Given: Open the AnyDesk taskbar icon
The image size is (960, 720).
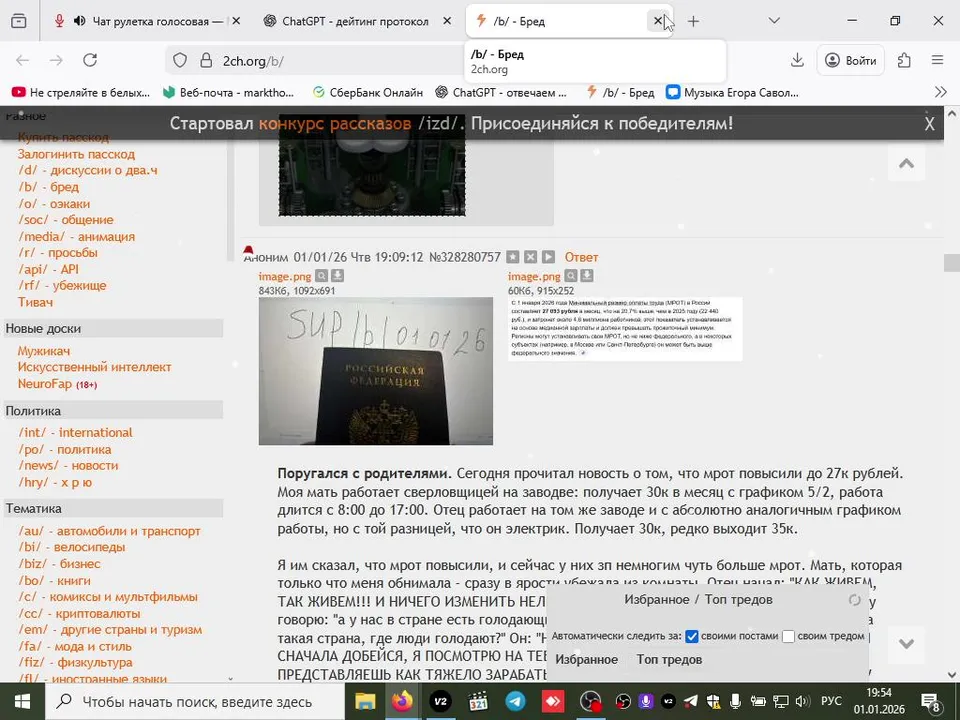Looking at the screenshot, I should [x=553, y=702].
